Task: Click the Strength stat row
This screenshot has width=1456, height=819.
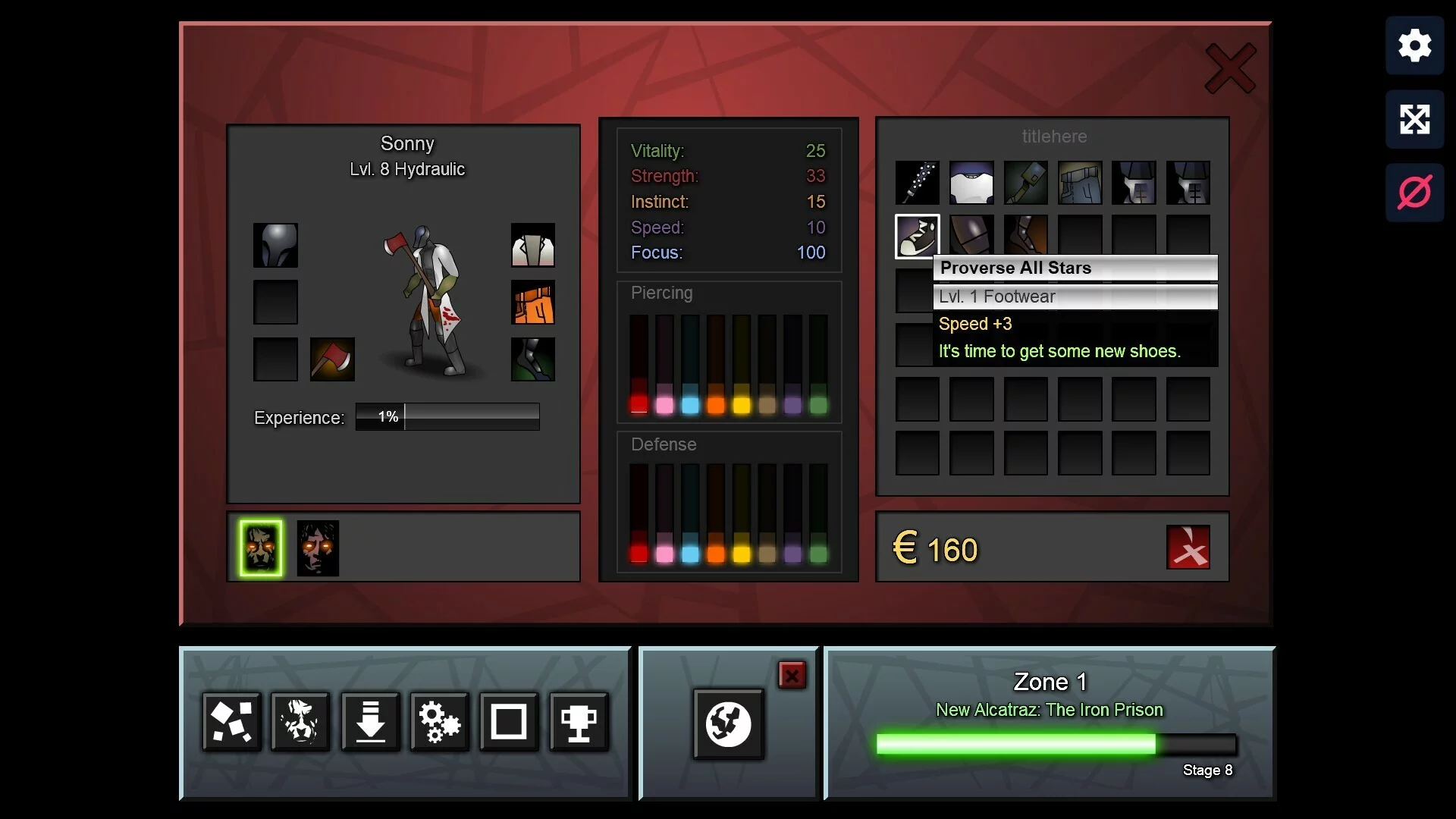Action: (x=728, y=176)
